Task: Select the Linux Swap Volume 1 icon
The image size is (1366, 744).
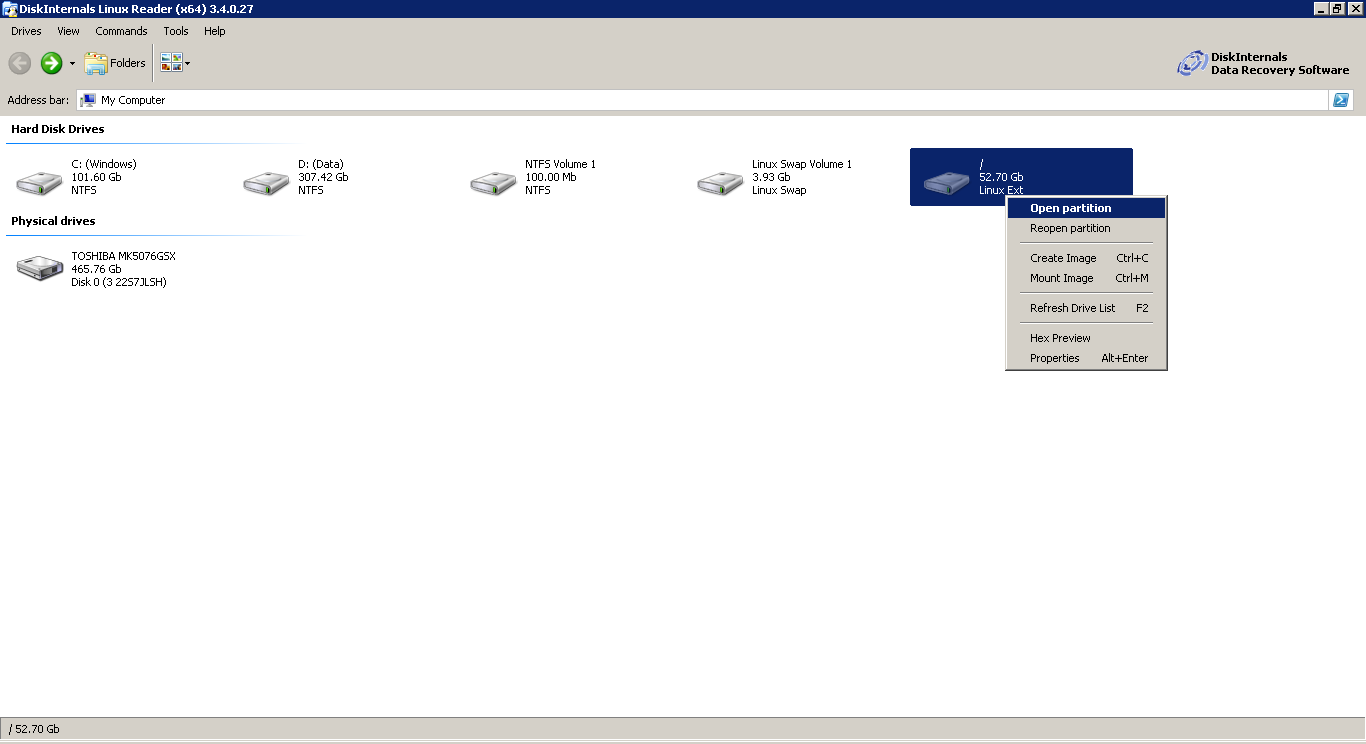Action: [x=721, y=182]
